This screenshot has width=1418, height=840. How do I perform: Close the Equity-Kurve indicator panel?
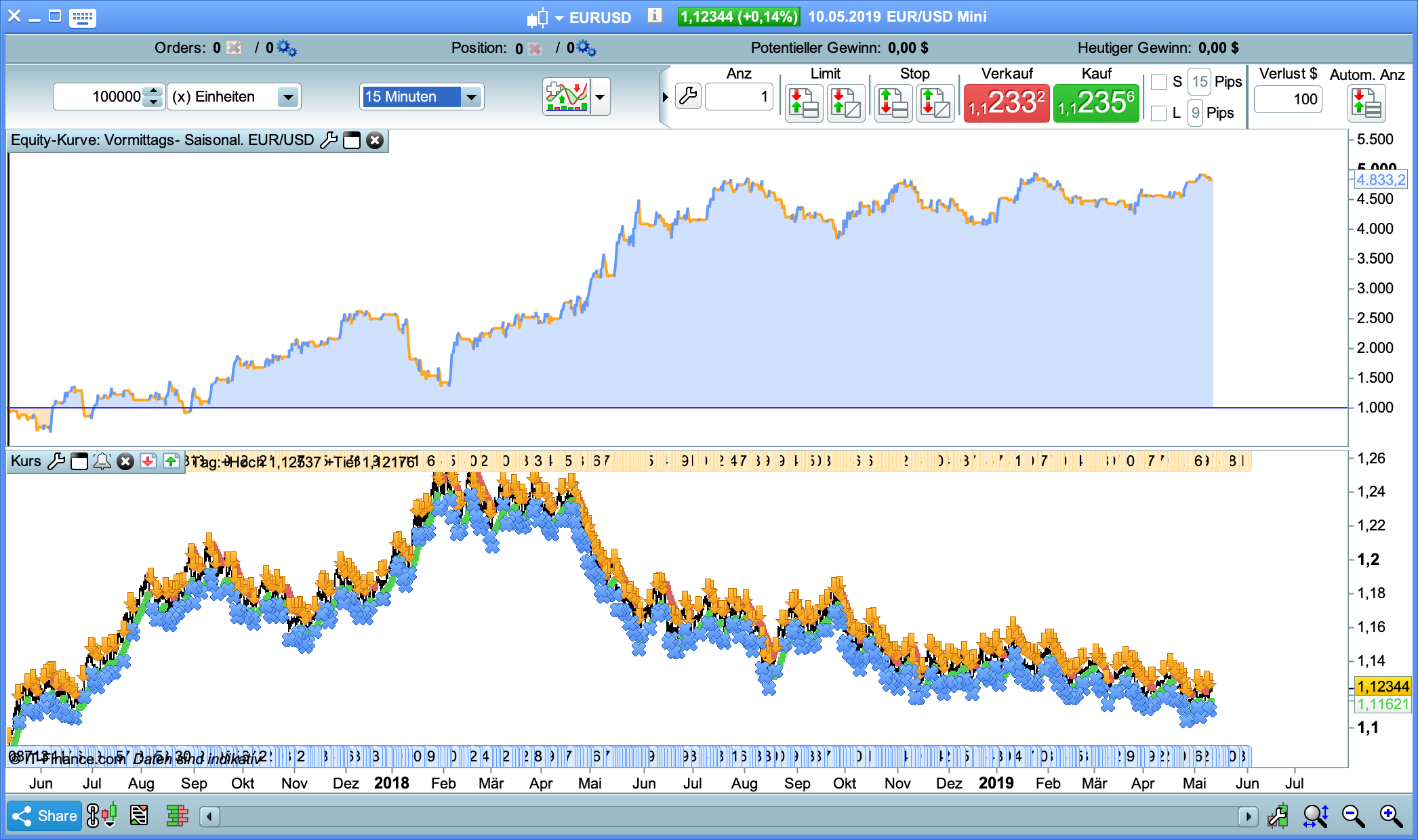(x=375, y=140)
